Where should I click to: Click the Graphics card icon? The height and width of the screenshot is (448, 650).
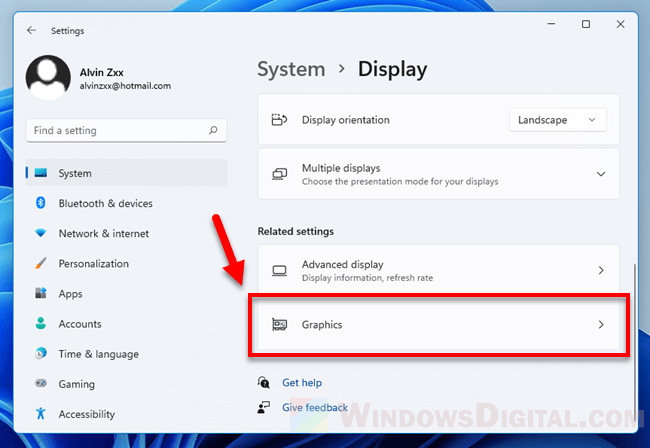[279, 324]
